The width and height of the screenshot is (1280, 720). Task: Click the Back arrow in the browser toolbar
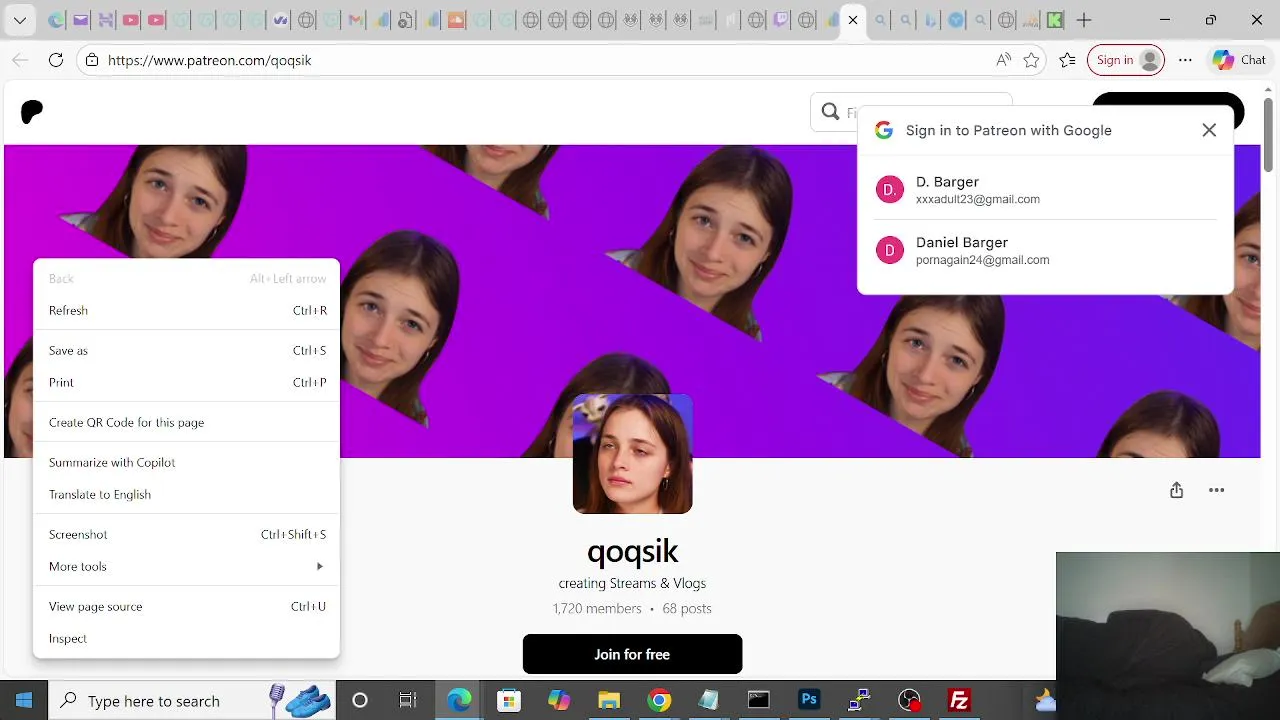tap(20, 60)
